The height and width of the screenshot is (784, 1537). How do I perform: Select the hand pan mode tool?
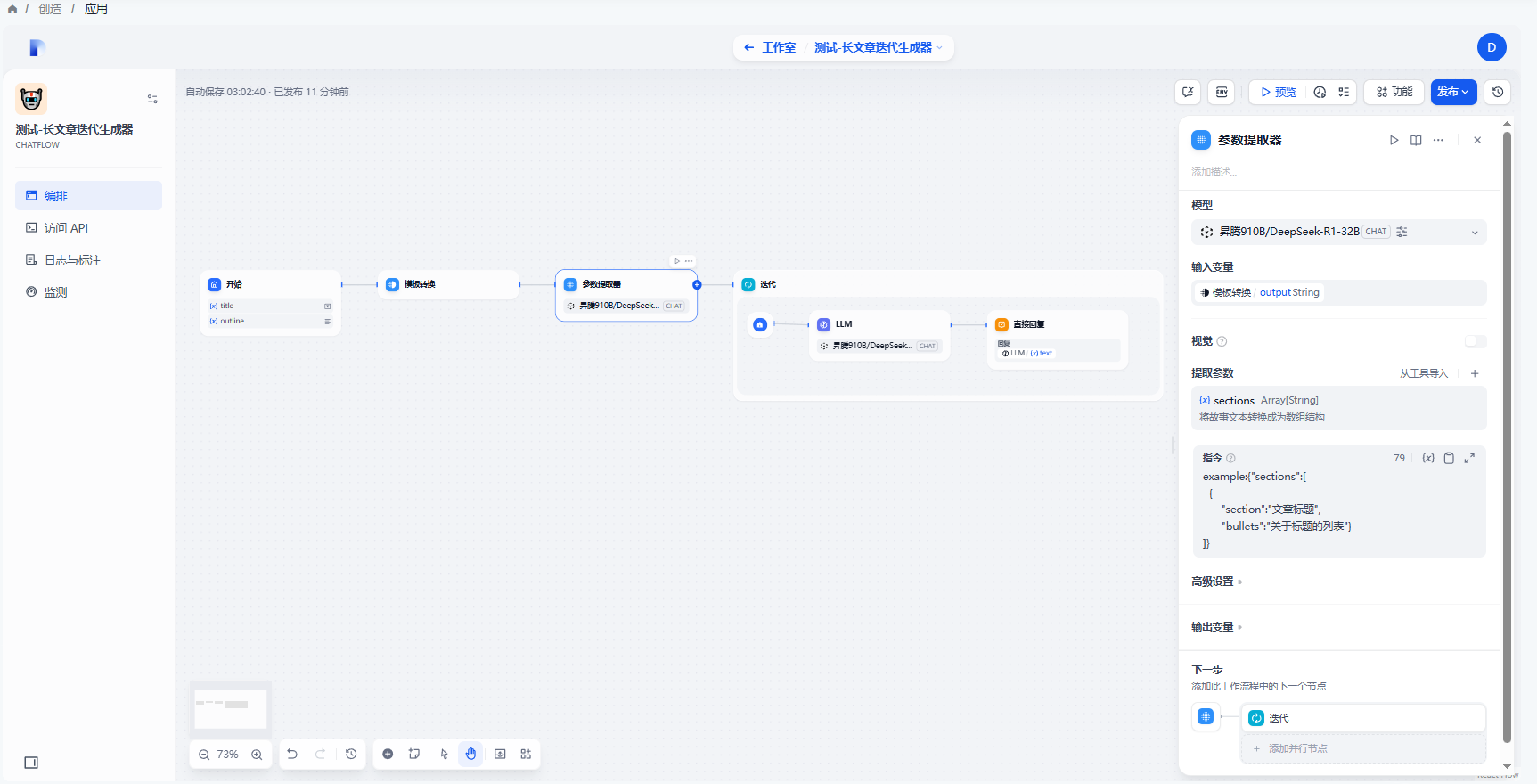click(x=470, y=754)
